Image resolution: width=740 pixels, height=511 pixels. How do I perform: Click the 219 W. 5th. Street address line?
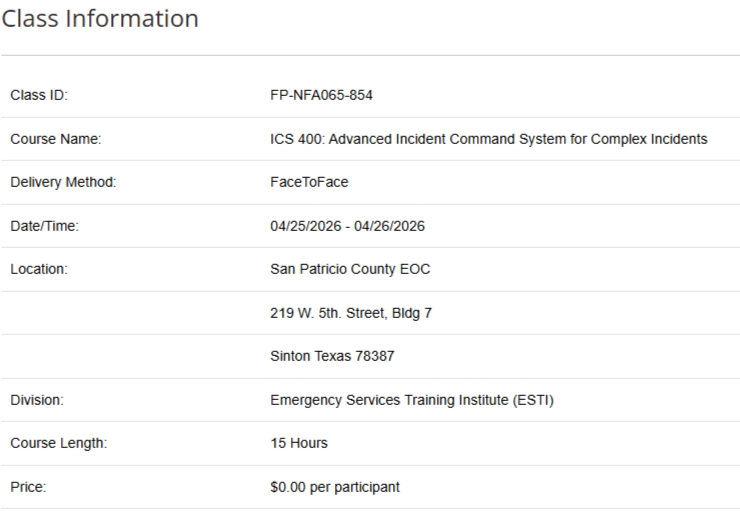click(345, 313)
